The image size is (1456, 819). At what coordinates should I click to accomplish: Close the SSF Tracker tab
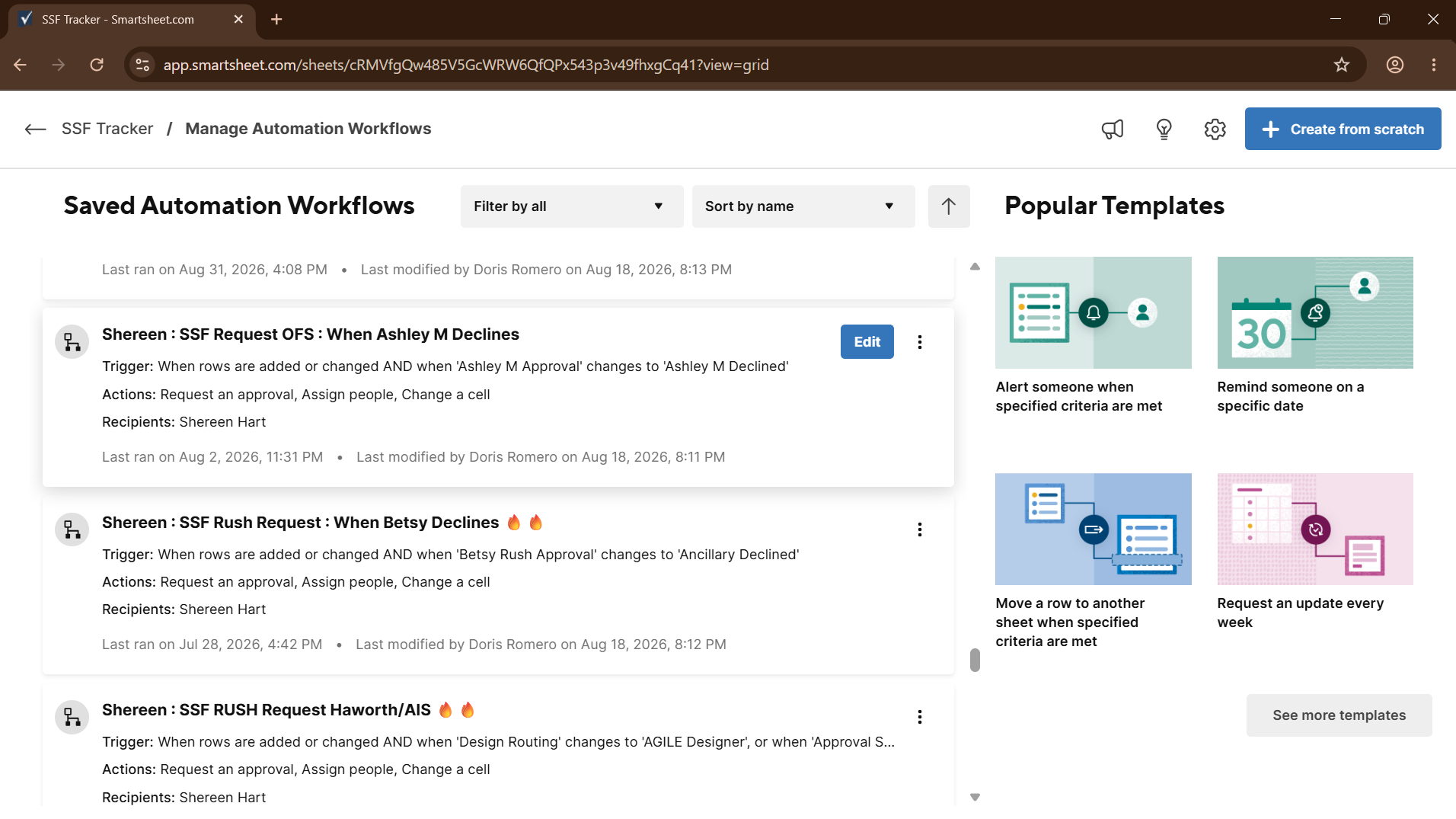click(238, 20)
